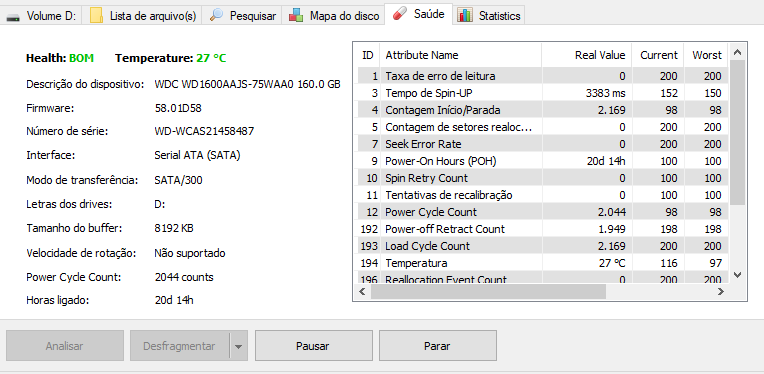764x374 pixels.
Task: Select the Power Cycle Count table row
Action: point(543,212)
